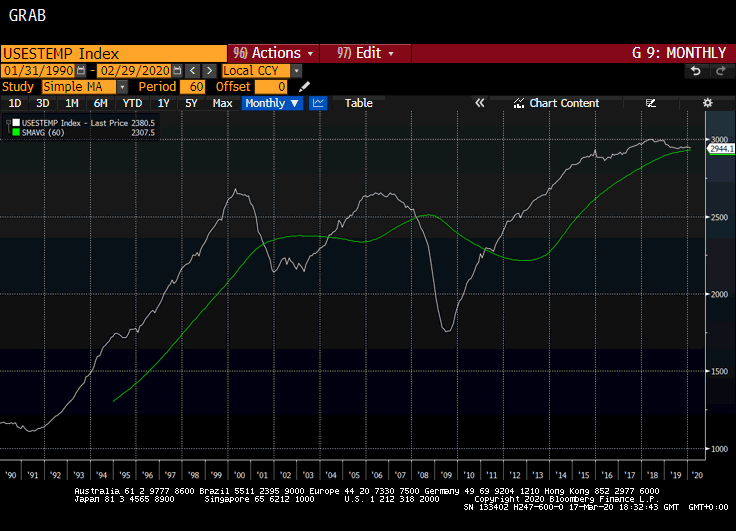
Task: Switch to Table view
Action: tap(359, 103)
